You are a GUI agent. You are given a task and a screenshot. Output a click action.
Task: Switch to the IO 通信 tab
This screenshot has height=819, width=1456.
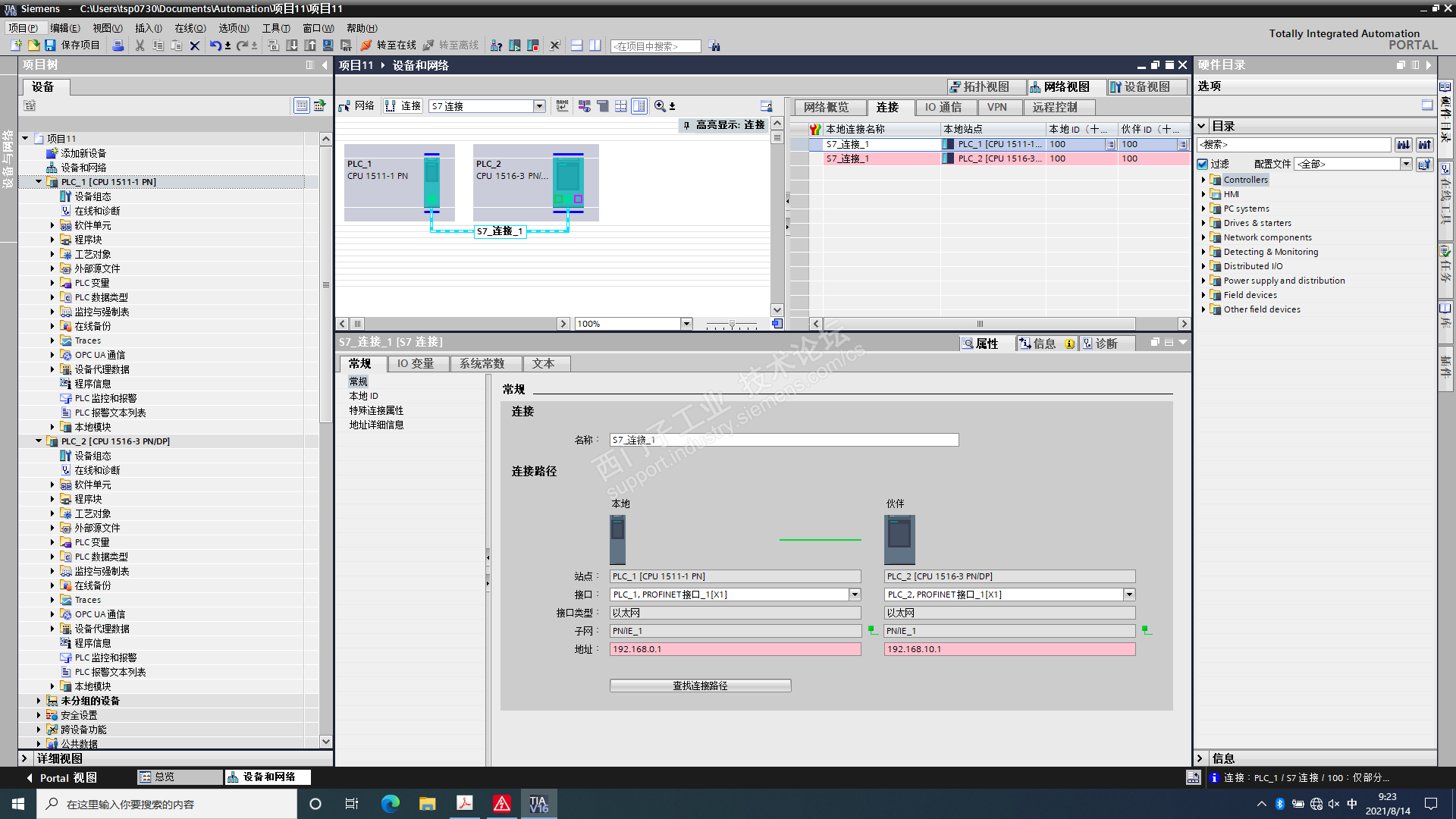(x=943, y=107)
